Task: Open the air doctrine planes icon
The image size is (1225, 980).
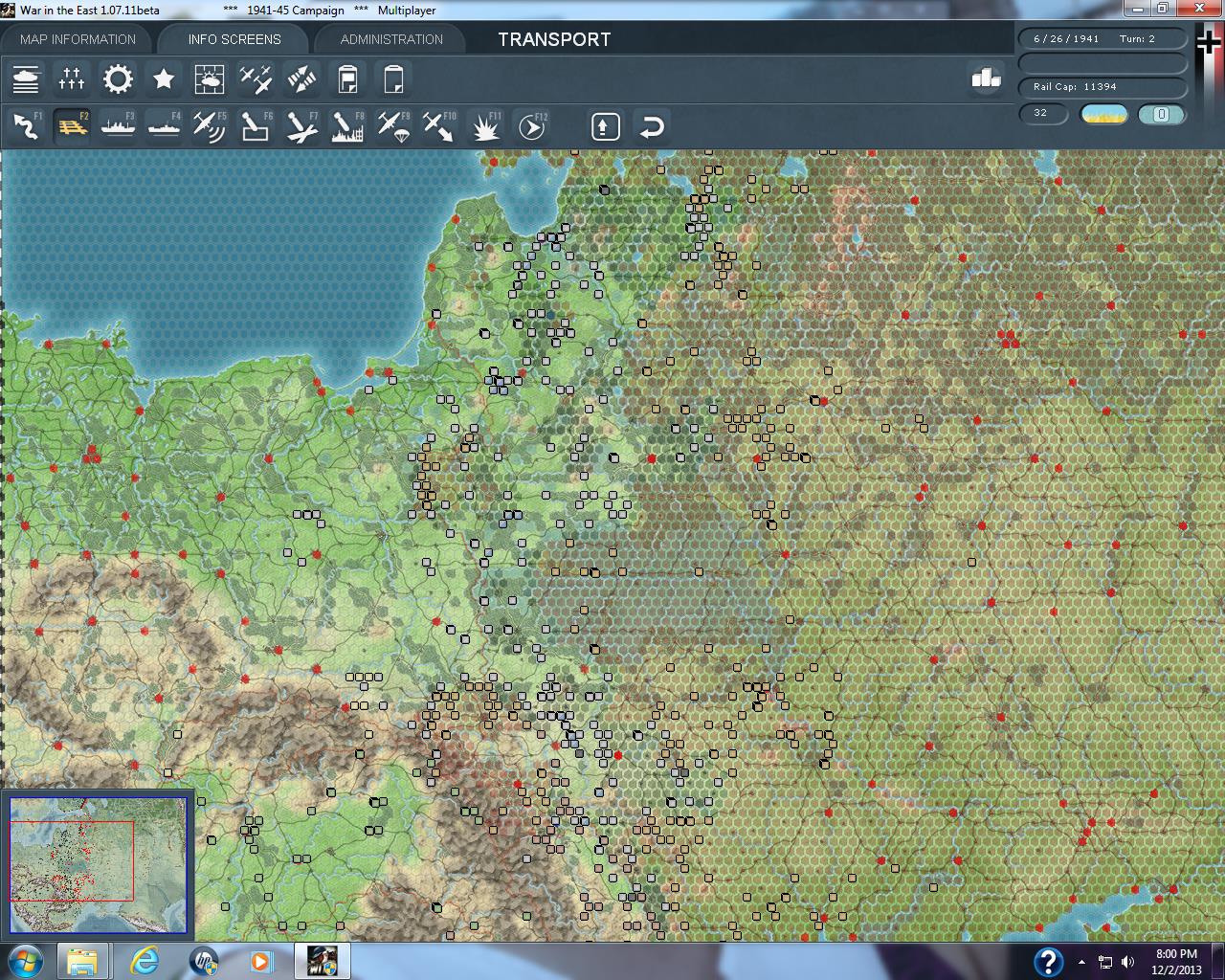Action: coord(256,78)
